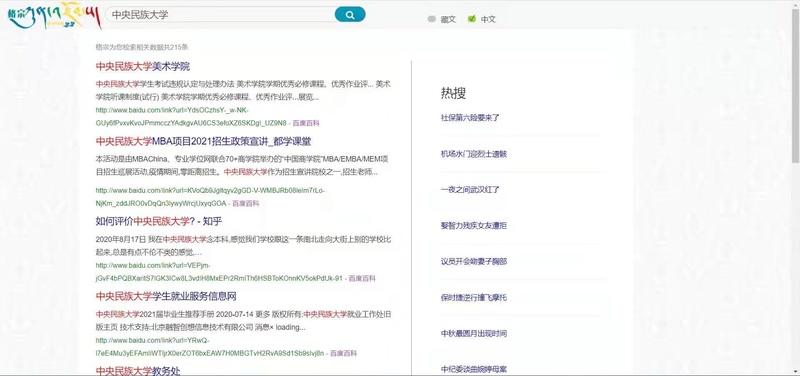
Task: Click 百度百科 under the 美术学院 result
Action: tap(306, 123)
